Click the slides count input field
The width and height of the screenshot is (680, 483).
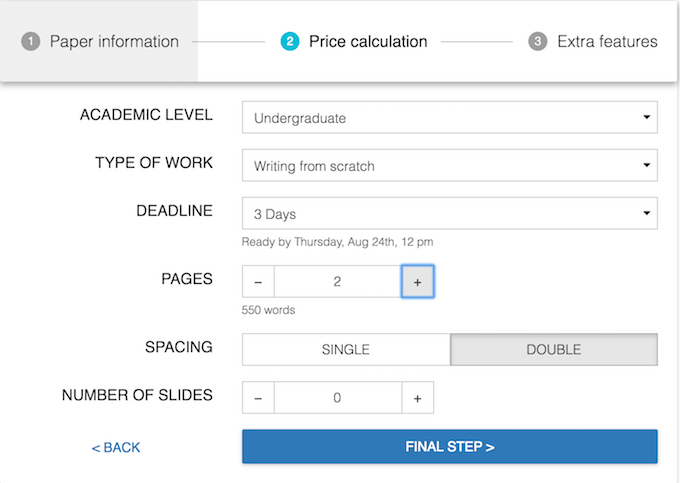coord(337,397)
